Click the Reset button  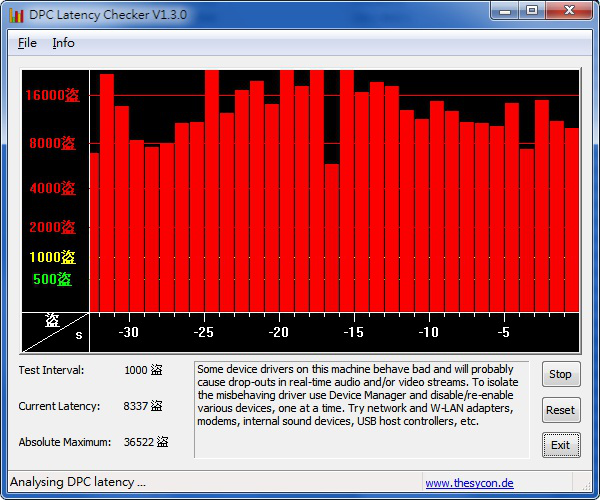[x=561, y=410]
